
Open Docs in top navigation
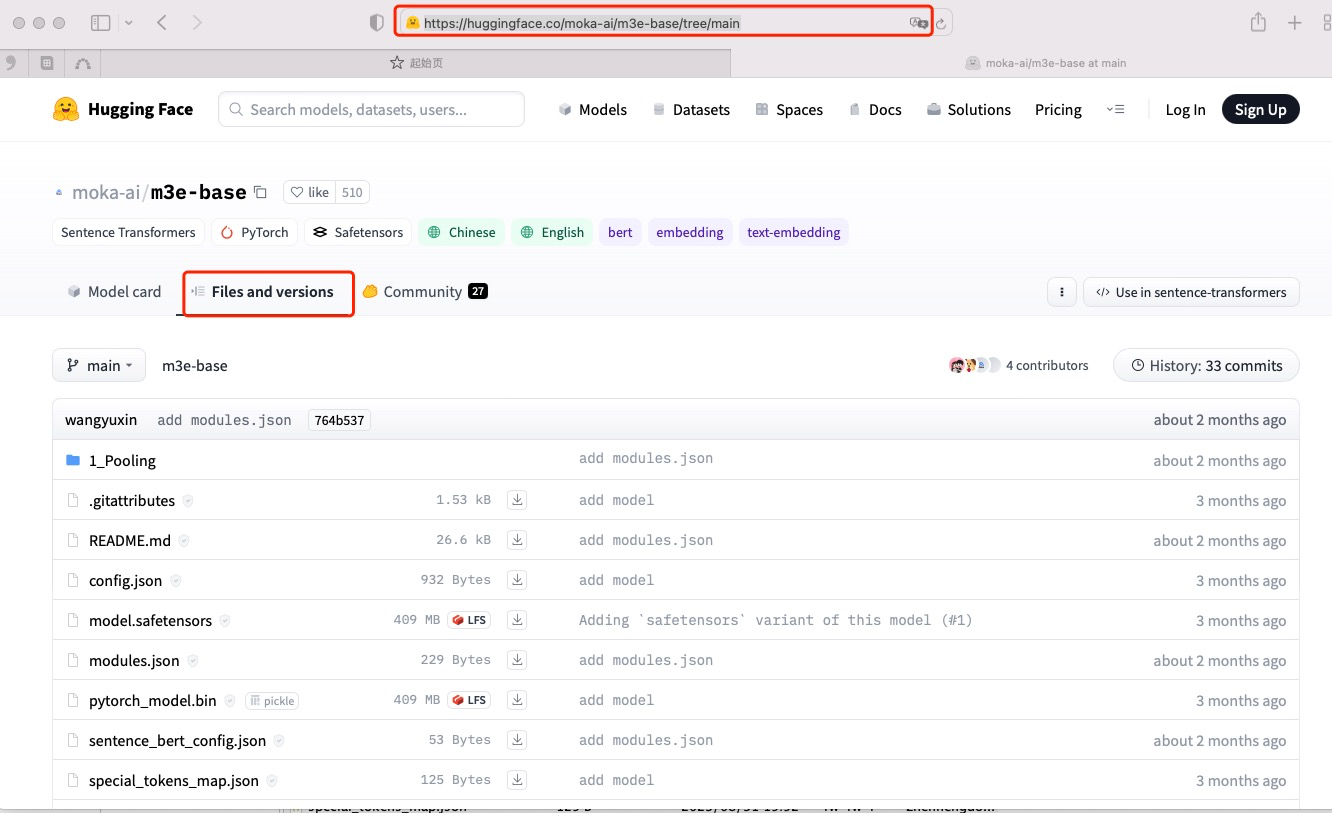pyautogui.click(x=875, y=109)
